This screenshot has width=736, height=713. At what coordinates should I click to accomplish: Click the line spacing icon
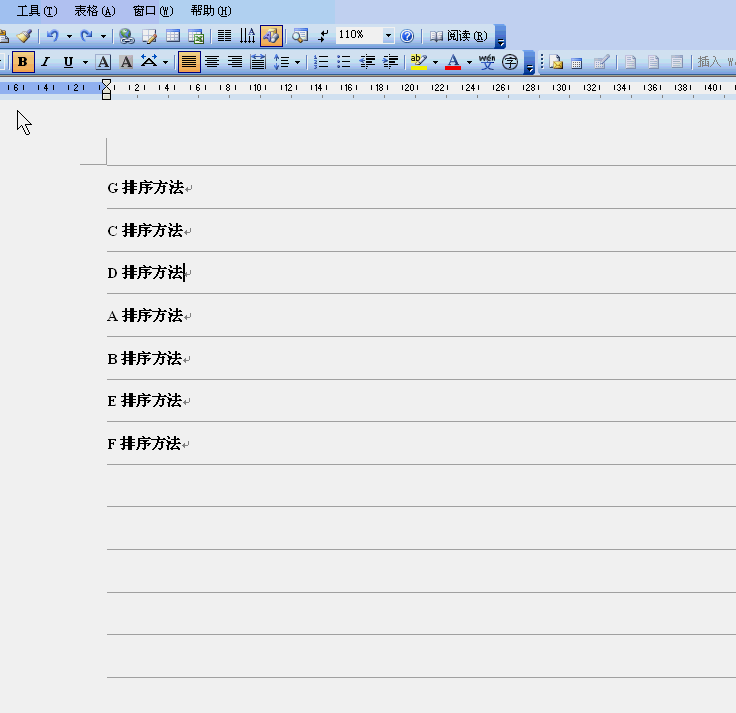[x=281, y=62]
